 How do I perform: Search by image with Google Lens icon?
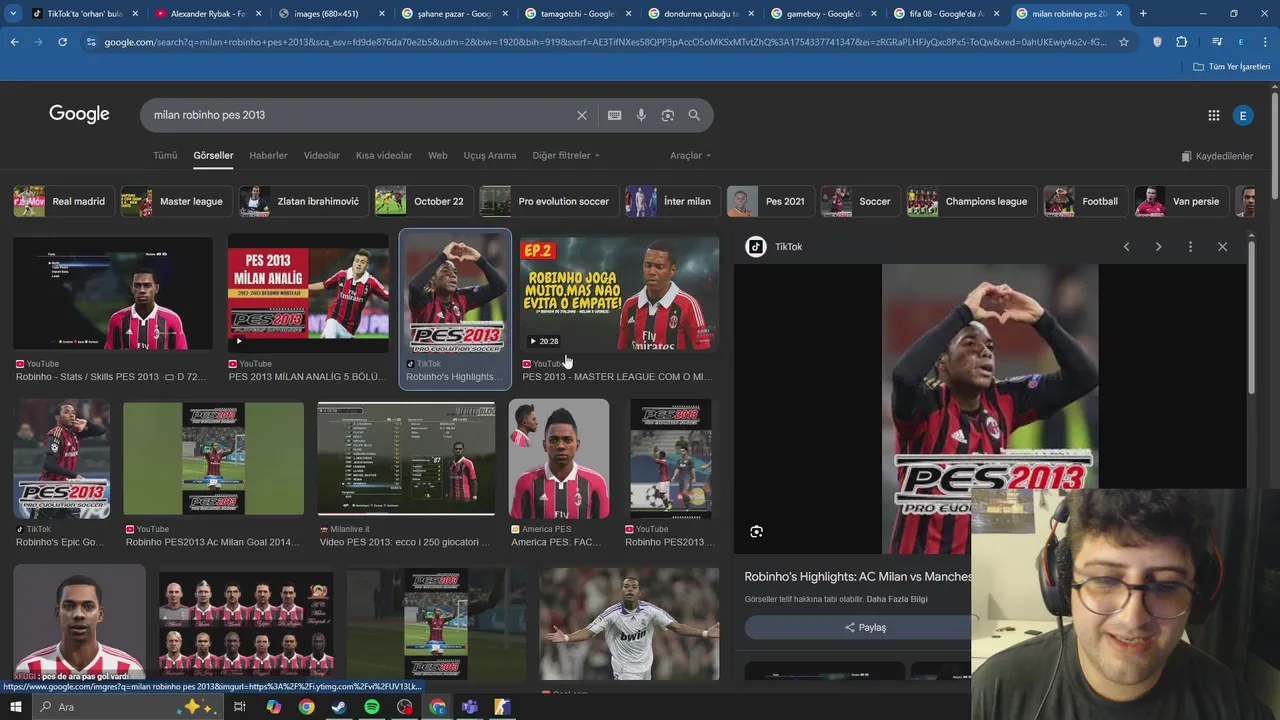pyautogui.click(x=668, y=115)
